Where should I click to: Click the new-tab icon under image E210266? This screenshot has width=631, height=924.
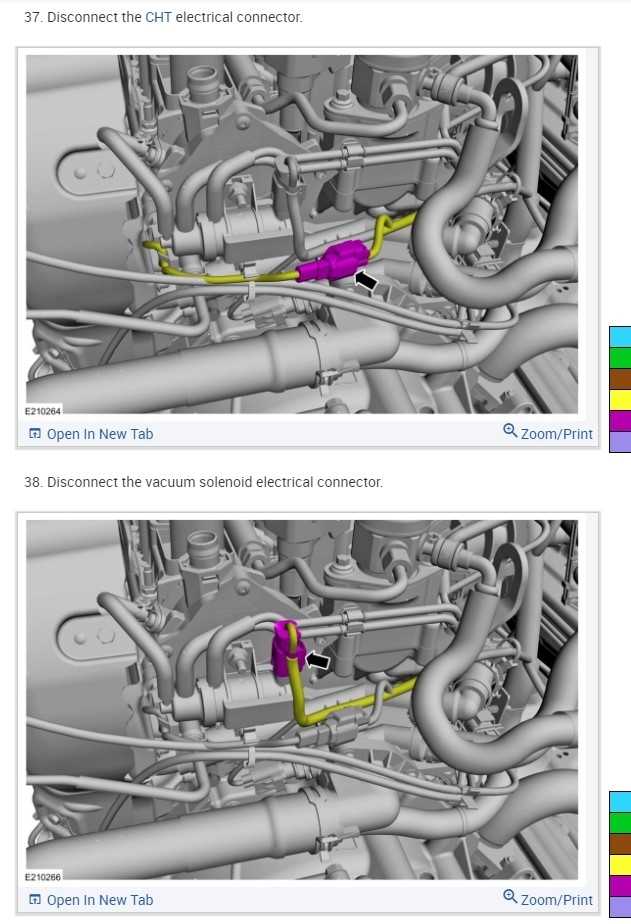(x=35, y=900)
